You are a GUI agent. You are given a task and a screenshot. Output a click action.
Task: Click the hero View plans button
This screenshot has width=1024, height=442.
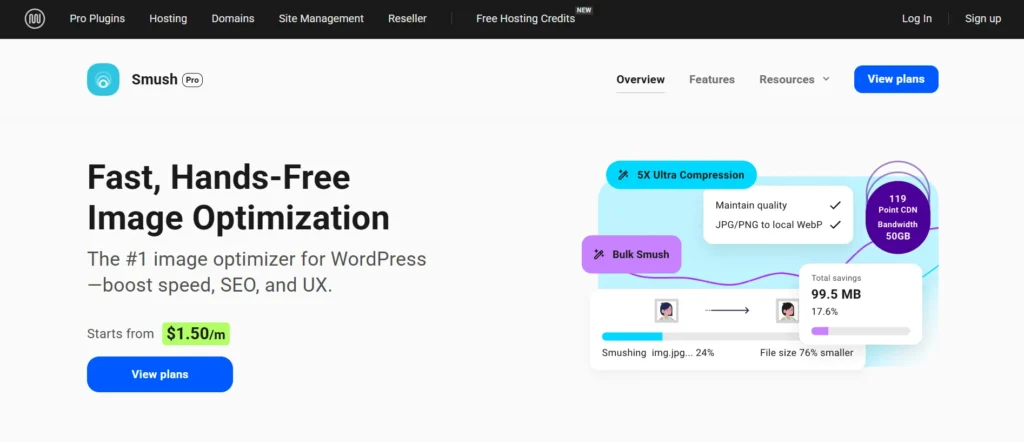tap(160, 374)
